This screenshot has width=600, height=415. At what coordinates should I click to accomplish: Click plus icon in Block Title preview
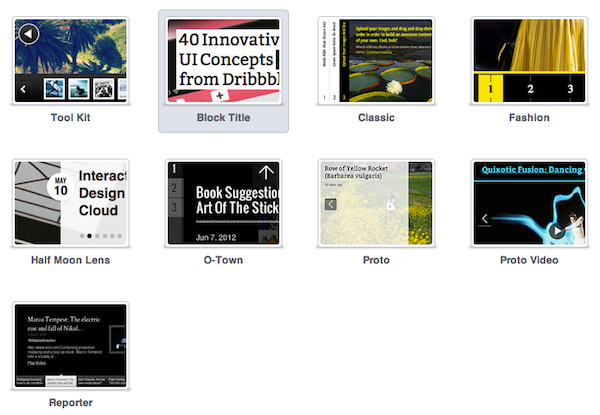(220, 95)
